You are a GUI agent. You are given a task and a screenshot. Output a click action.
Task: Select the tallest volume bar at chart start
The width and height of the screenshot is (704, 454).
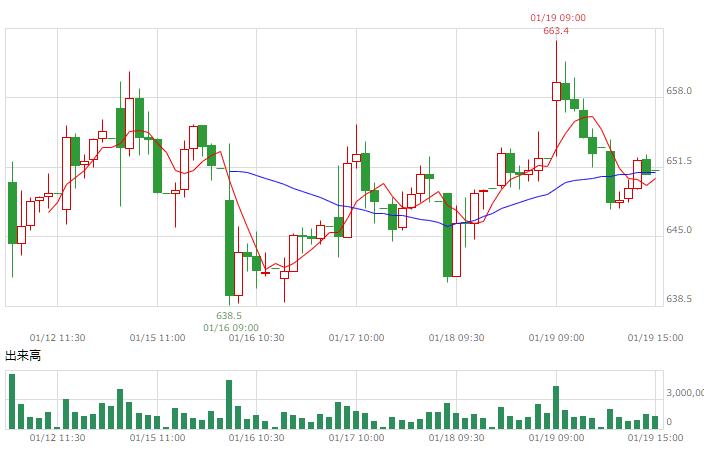[12, 401]
